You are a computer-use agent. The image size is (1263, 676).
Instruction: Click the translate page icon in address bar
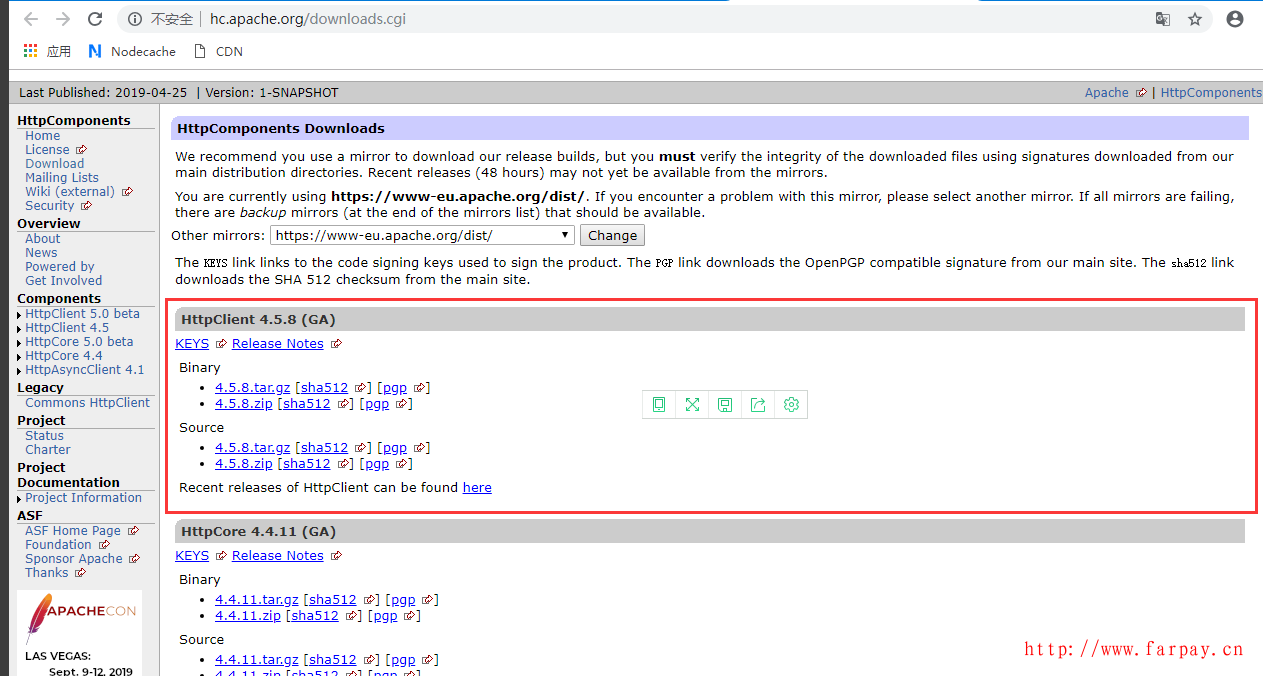point(1163,19)
